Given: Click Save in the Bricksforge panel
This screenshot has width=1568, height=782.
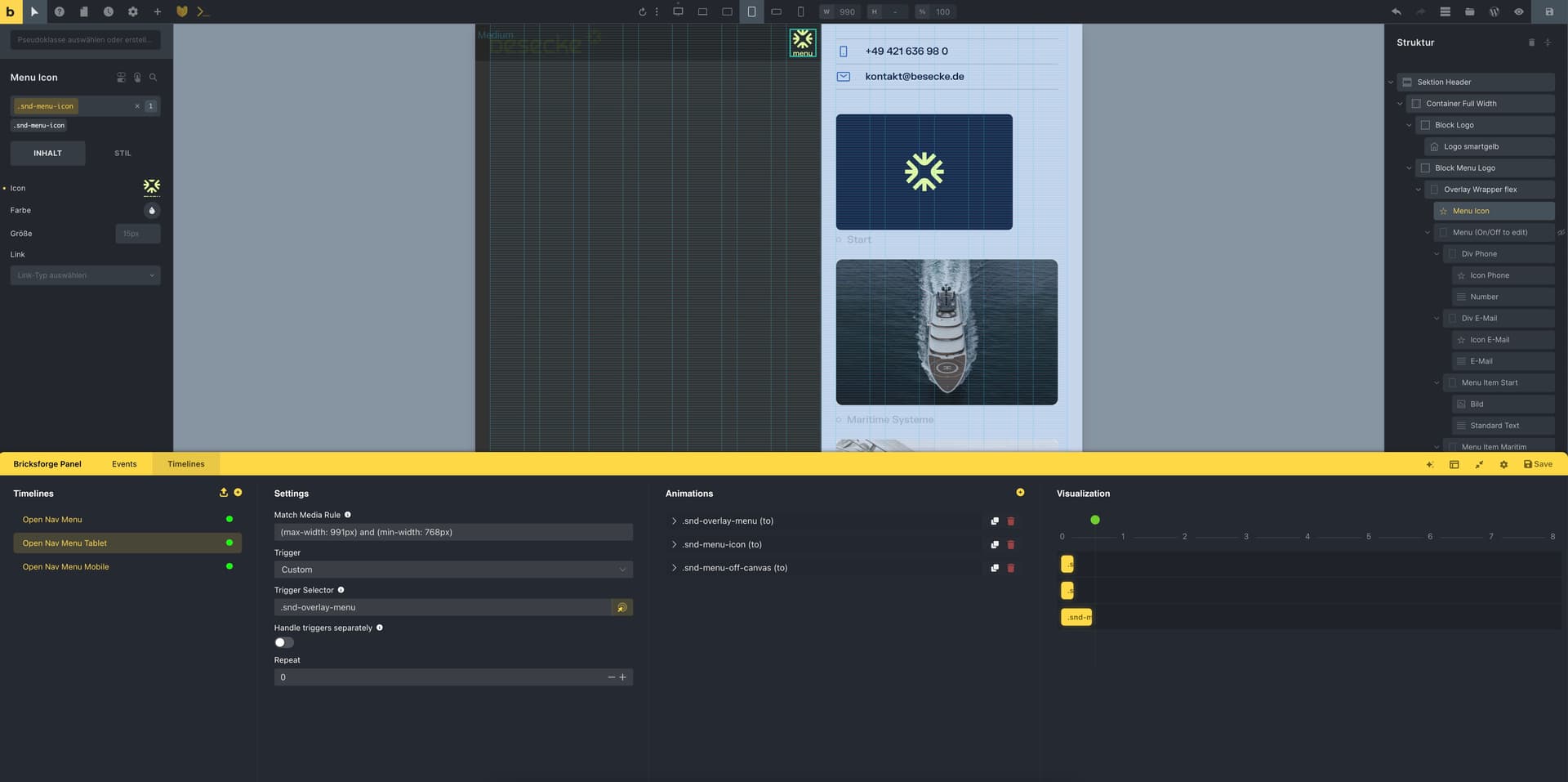Looking at the screenshot, I should pyautogui.click(x=1538, y=464).
